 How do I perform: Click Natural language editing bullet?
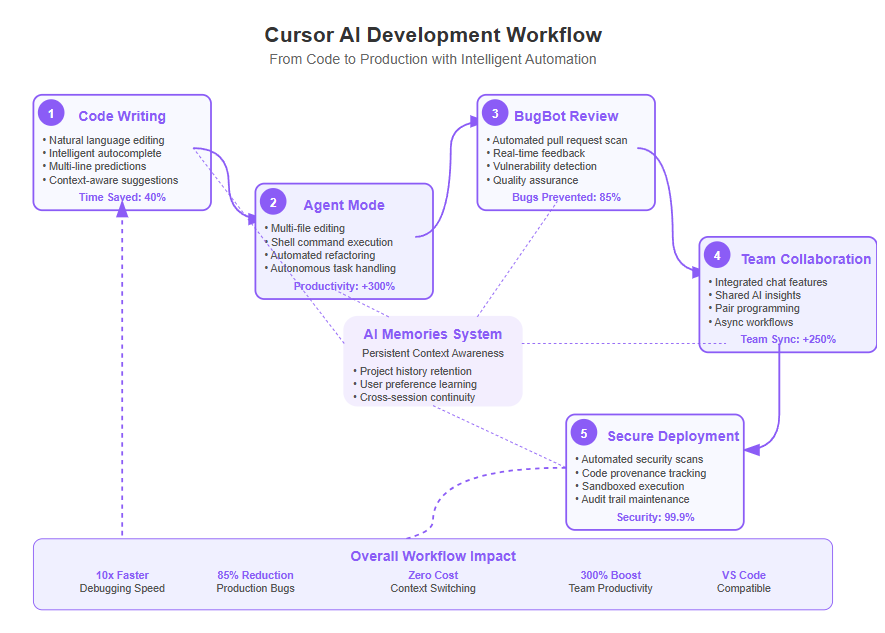coord(104,140)
